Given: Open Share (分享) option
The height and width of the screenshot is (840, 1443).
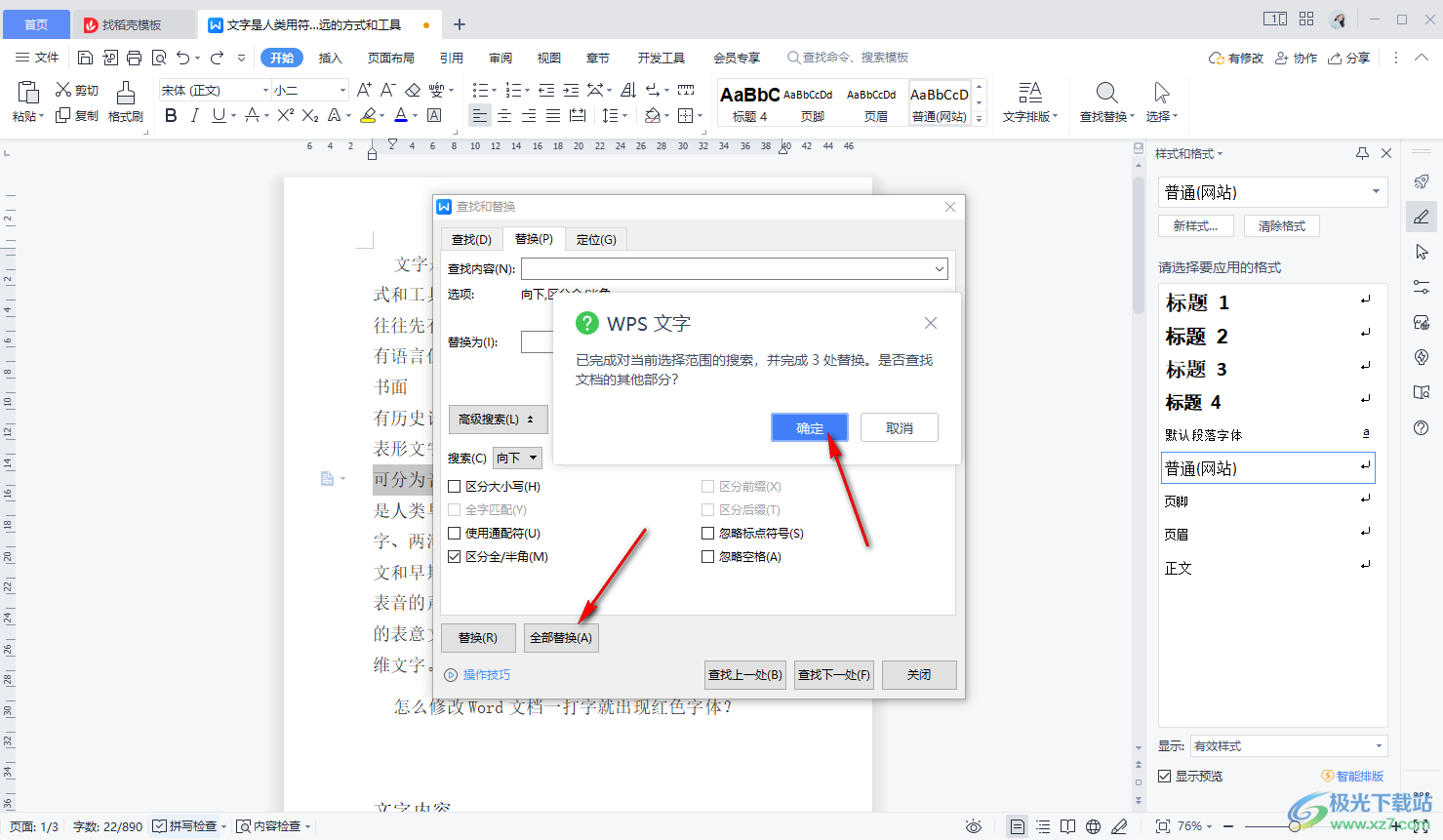Looking at the screenshot, I should tap(1349, 58).
